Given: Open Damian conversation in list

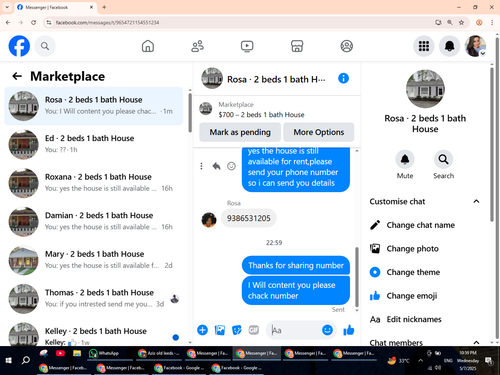Looking at the screenshot, I should point(94,222).
